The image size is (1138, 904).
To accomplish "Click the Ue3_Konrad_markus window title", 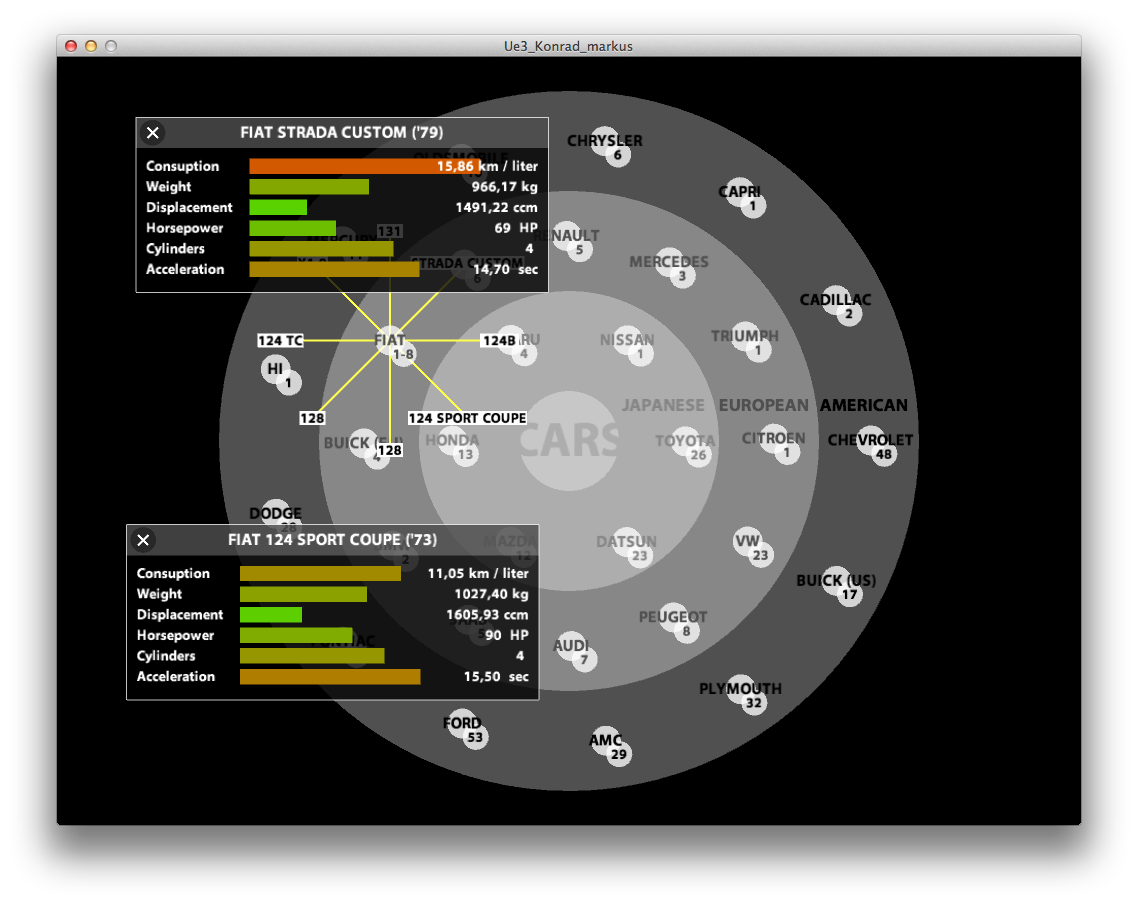I will click(568, 46).
